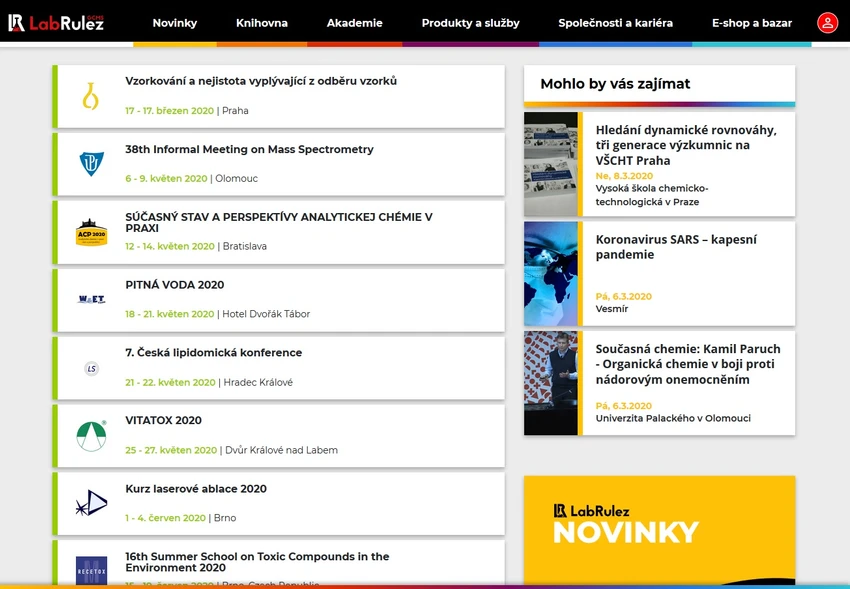This screenshot has height=589, width=850.
Task: Expand the Společnosti a kariéra menu
Action: pyautogui.click(x=615, y=23)
